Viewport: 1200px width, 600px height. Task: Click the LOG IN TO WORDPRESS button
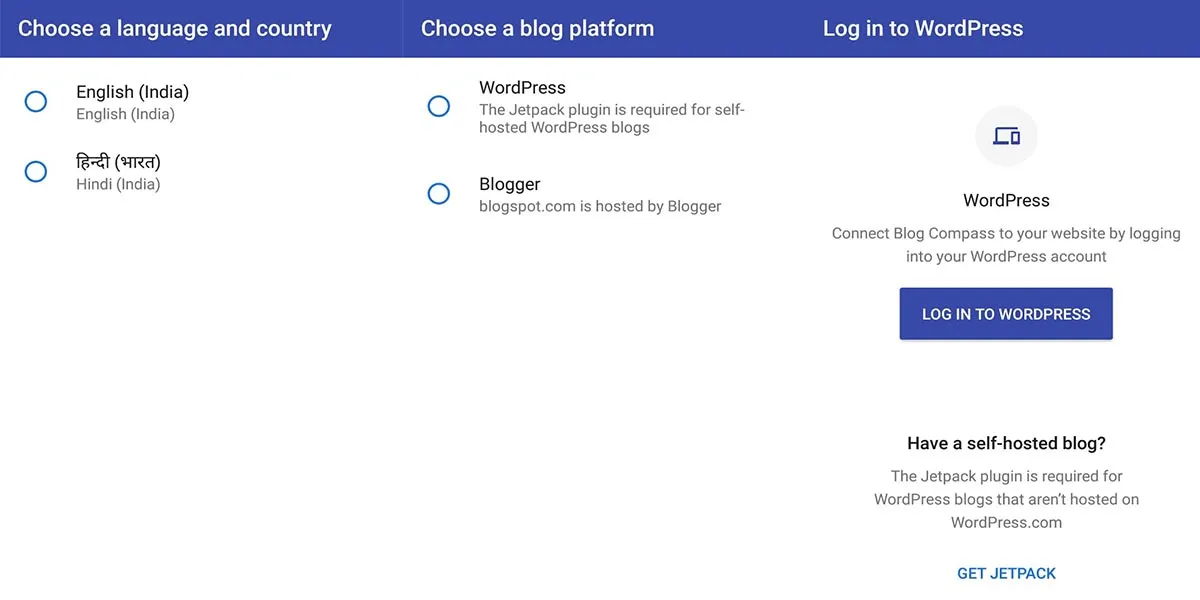click(1006, 314)
